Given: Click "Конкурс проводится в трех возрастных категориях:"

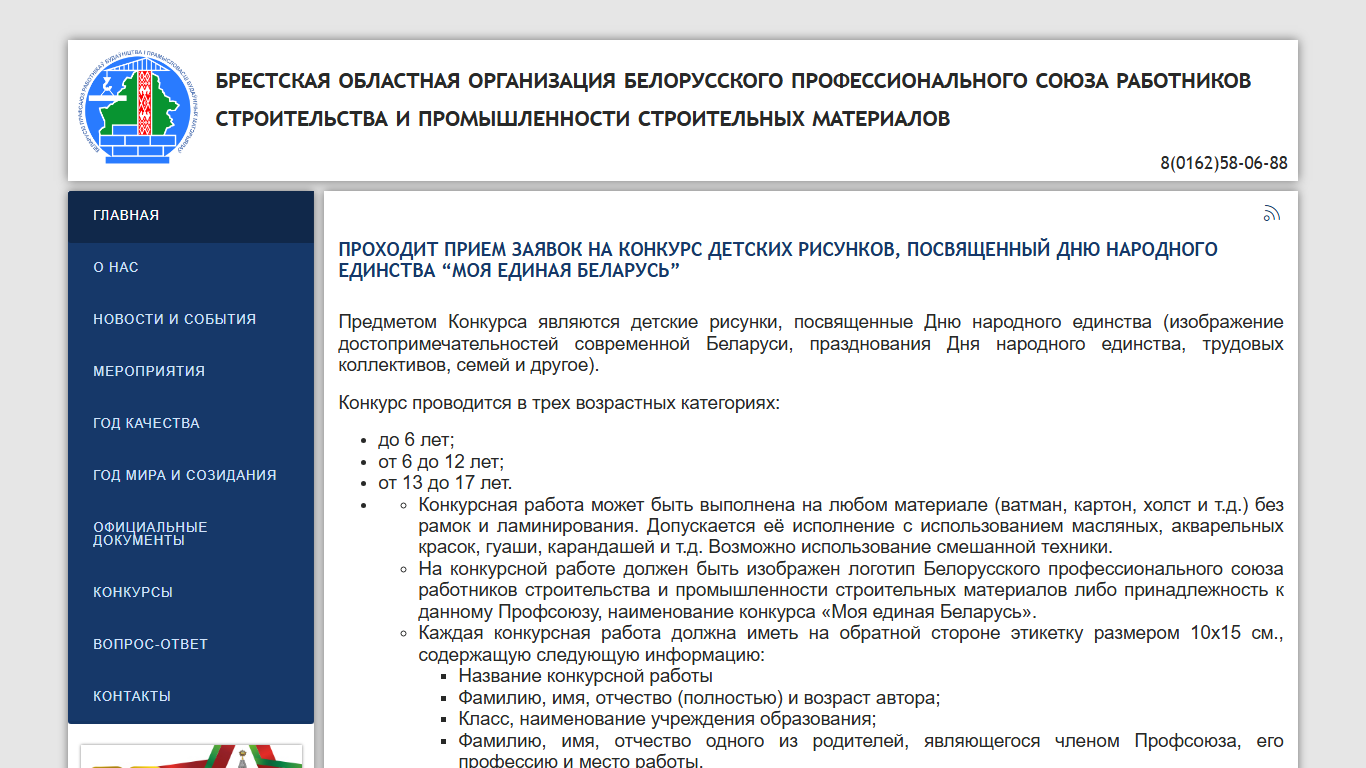Looking at the screenshot, I should point(558,404).
